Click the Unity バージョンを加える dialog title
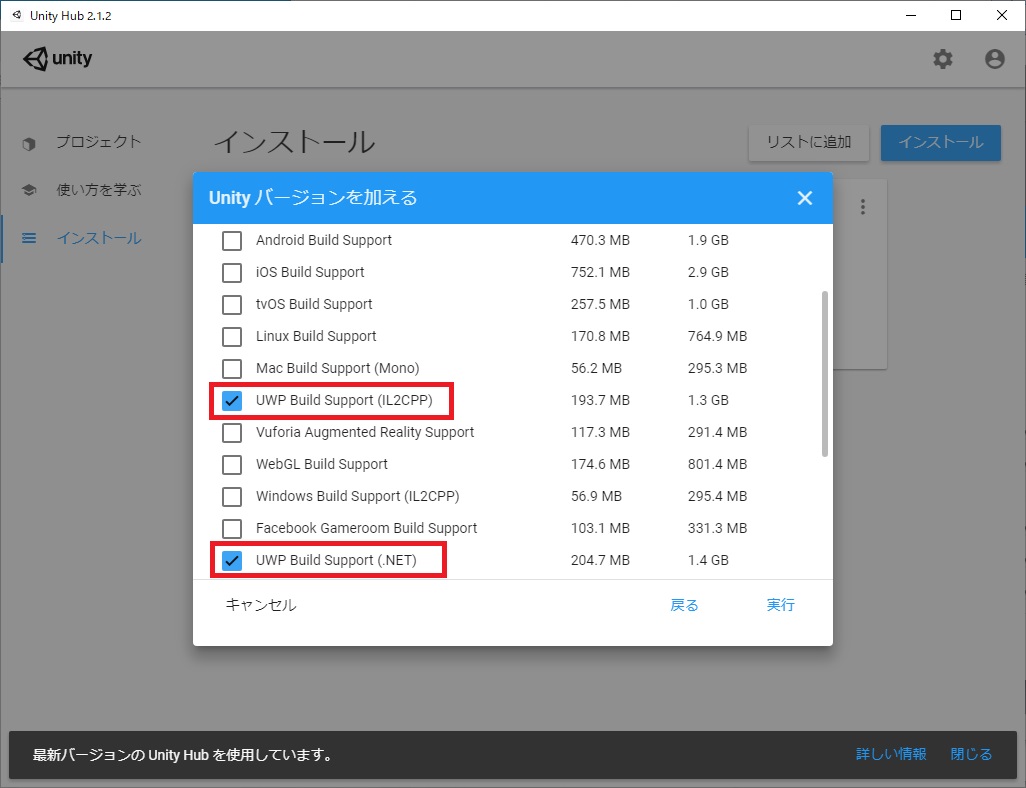 [313, 198]
